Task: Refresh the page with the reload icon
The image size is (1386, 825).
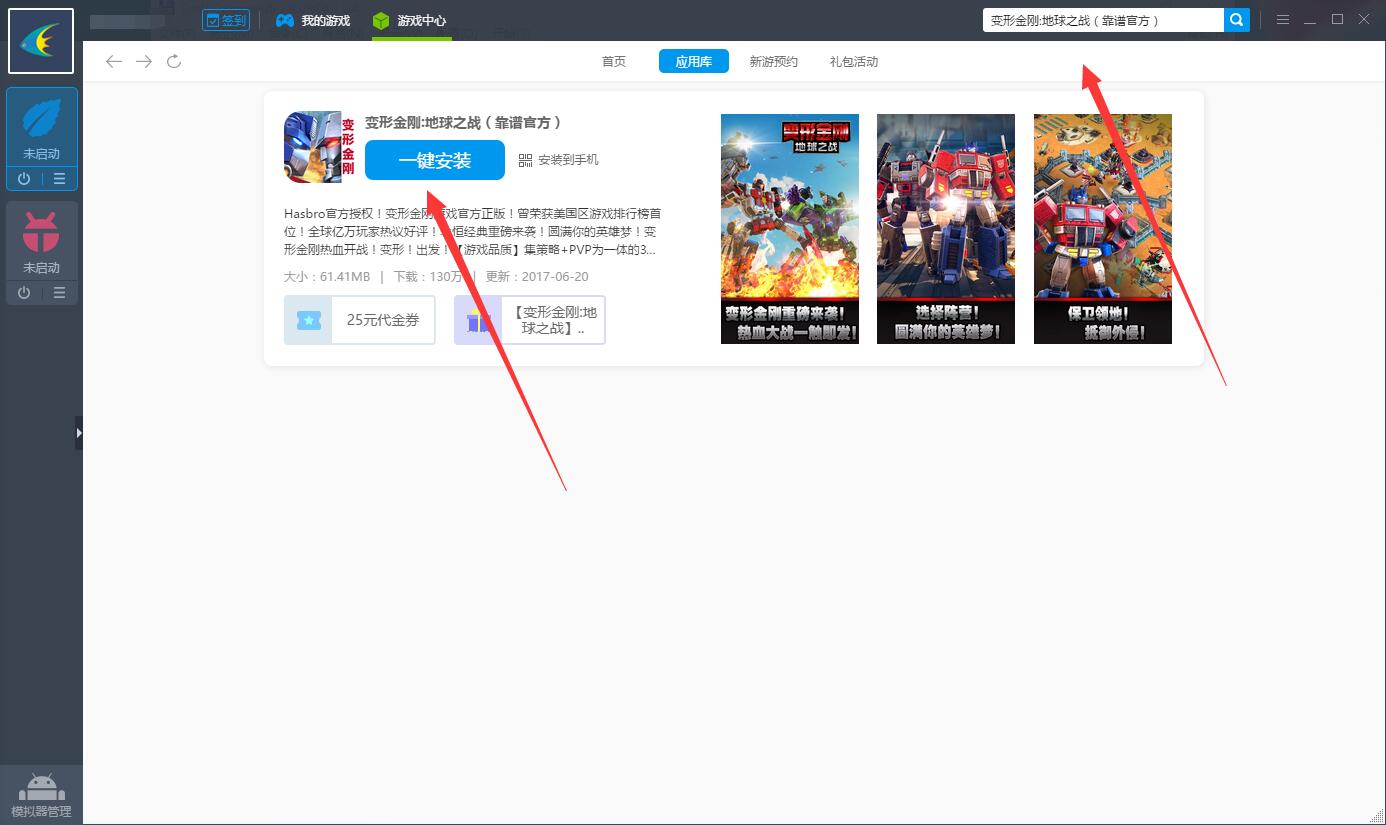Action: pos(174,62)
